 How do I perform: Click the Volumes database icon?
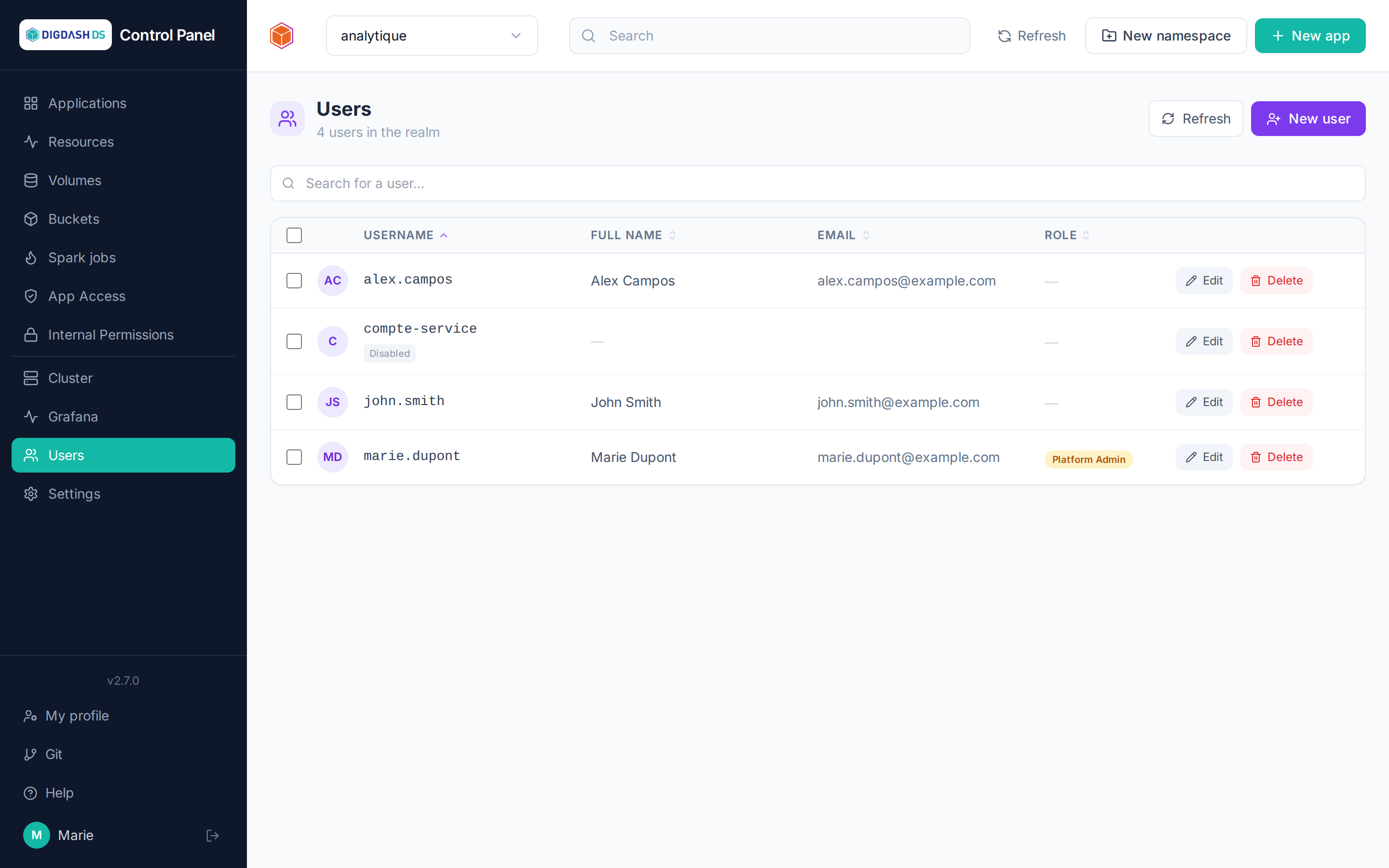pyautogui.click(x=31, y=180)
